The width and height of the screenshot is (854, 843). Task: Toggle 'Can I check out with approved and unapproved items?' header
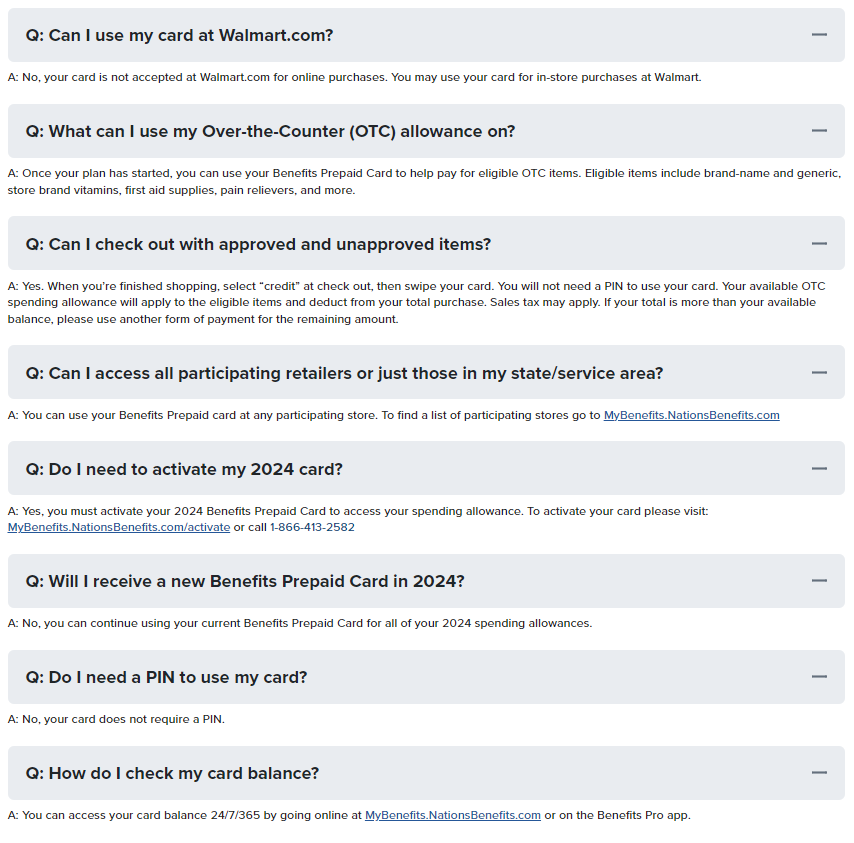pyautogui.click(x=426, y=243)
